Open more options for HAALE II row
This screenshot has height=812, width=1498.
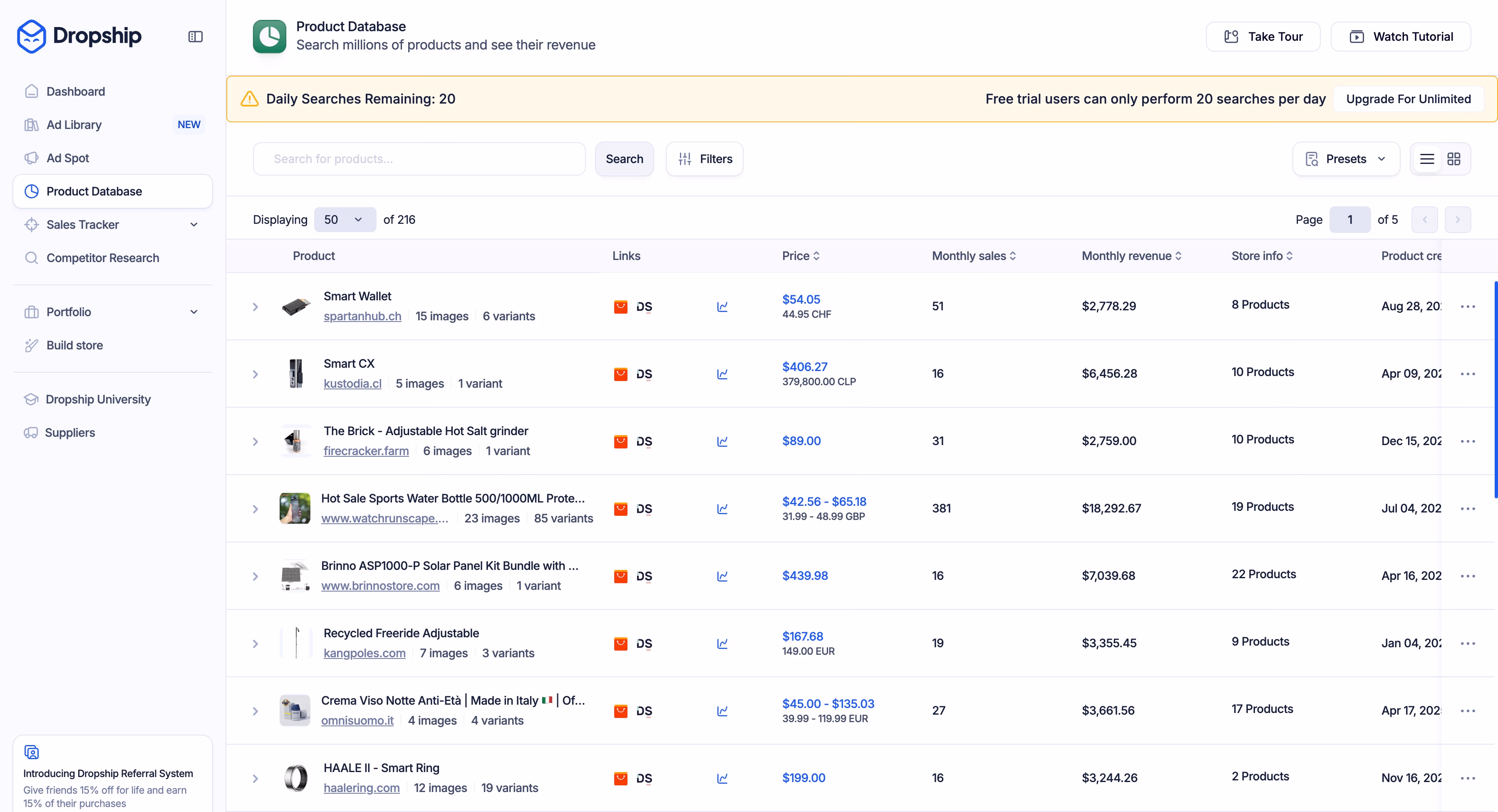click(1468, 778)
